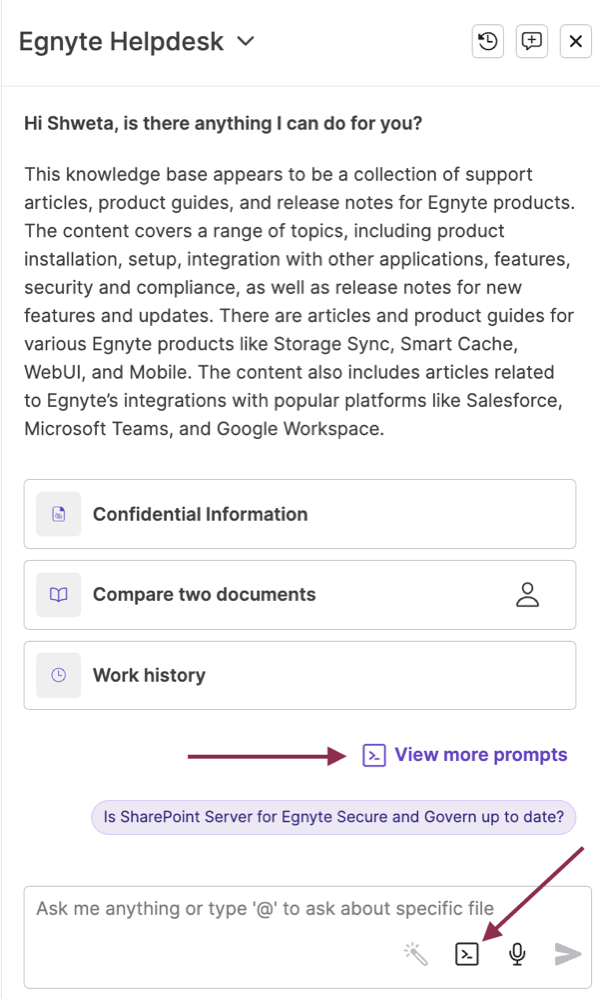This screenshot has height=999, width=600.
Task: Click the clock icon on Work history
Action: tap(58, 674)
